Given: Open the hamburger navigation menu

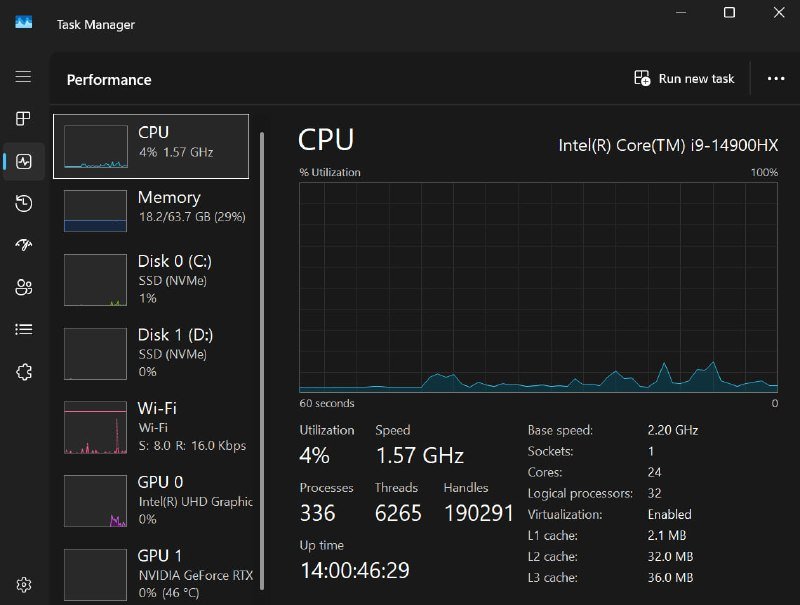Looking at the screenshot, I should pos(23,77).
